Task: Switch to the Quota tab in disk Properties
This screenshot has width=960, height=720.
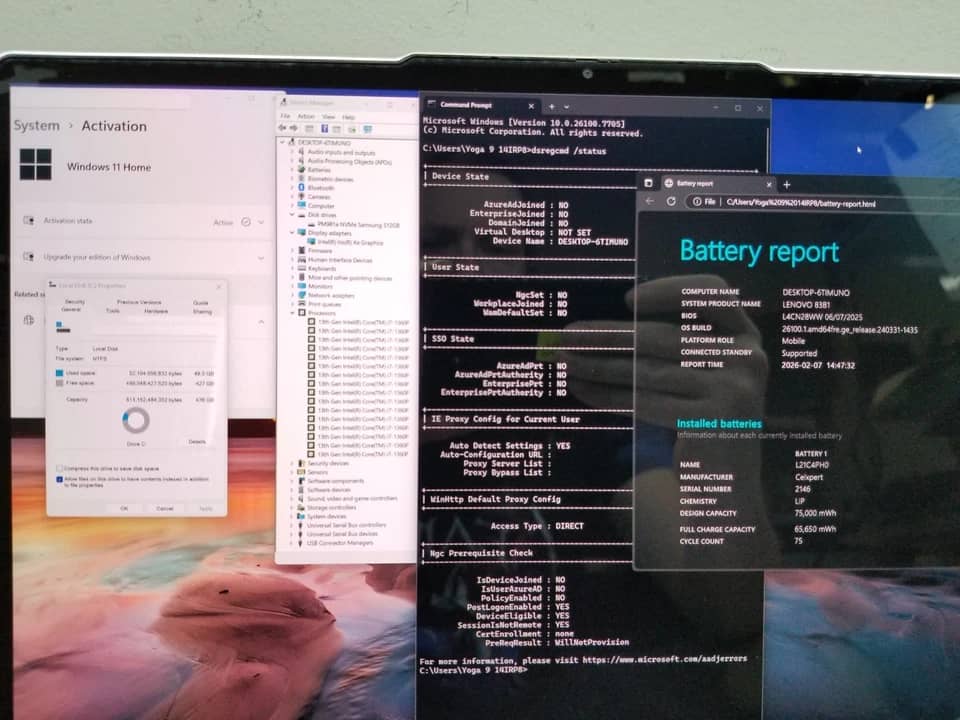Action: click(201, 302)
